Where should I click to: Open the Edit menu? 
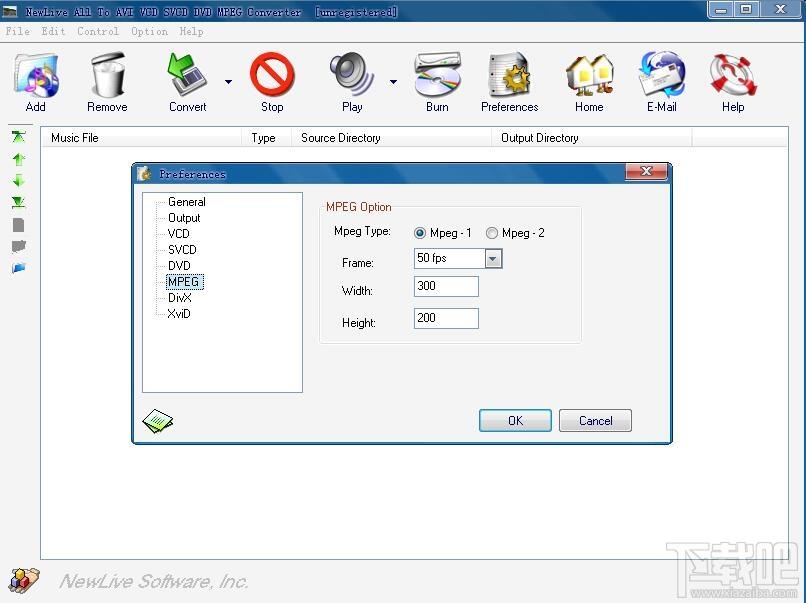(53, 31)
